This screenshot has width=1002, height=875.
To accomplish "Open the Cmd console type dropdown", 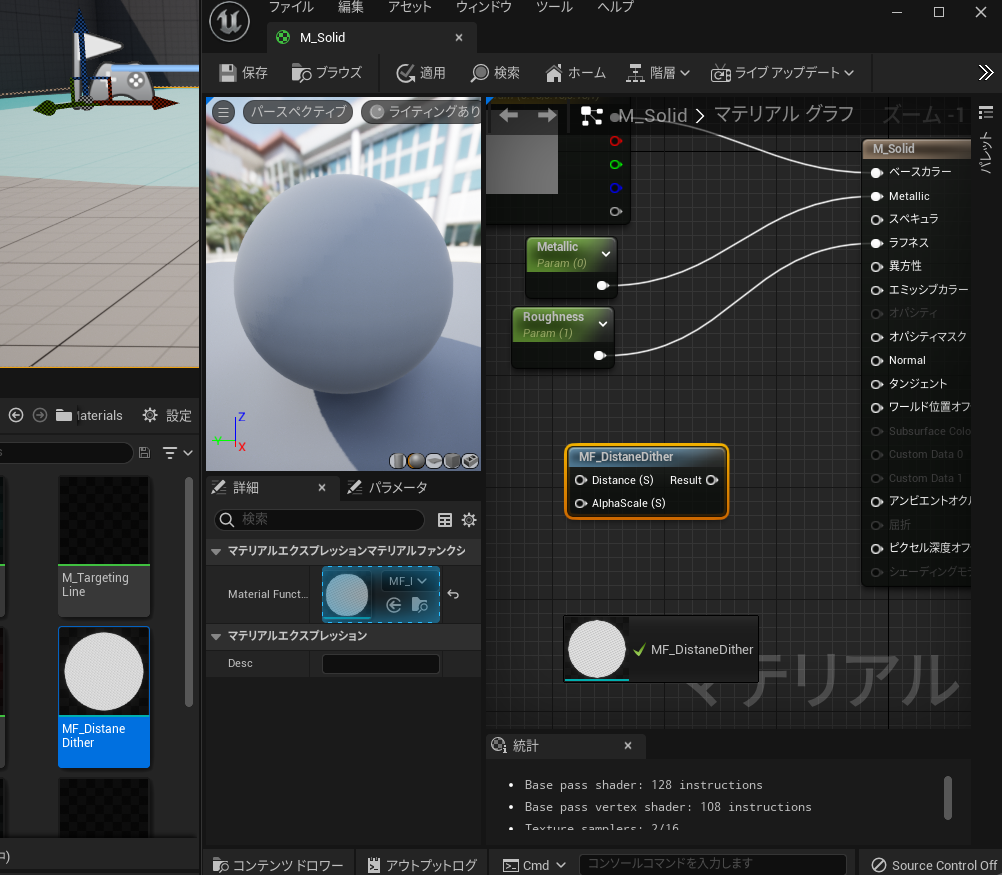I will pos(534,865).
